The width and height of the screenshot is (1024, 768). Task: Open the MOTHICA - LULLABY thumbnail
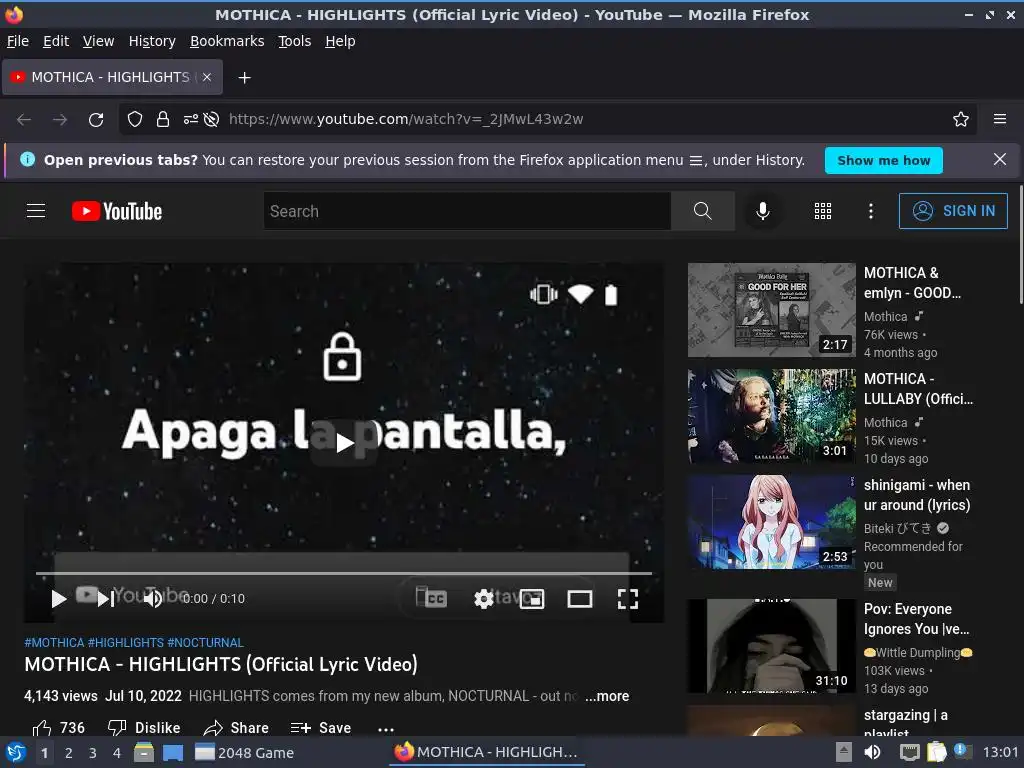771,416
